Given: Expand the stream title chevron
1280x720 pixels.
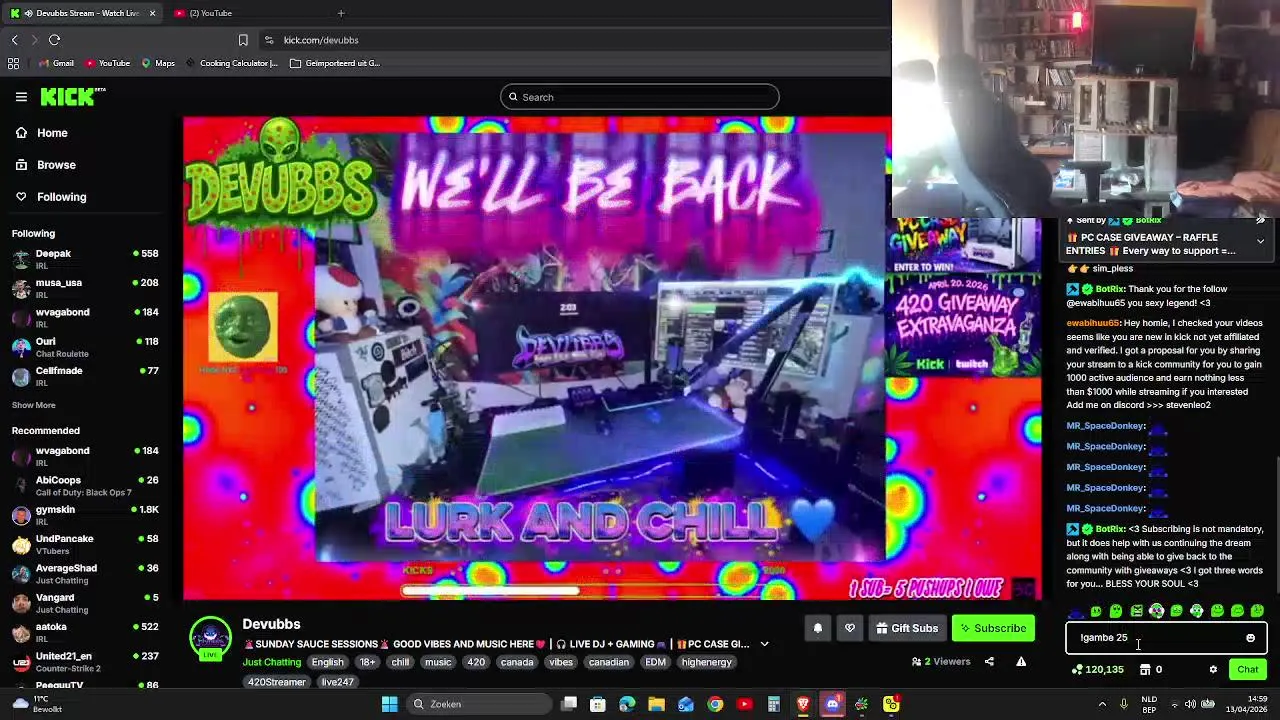Looking at the screenshot, I should pos(764,645).
